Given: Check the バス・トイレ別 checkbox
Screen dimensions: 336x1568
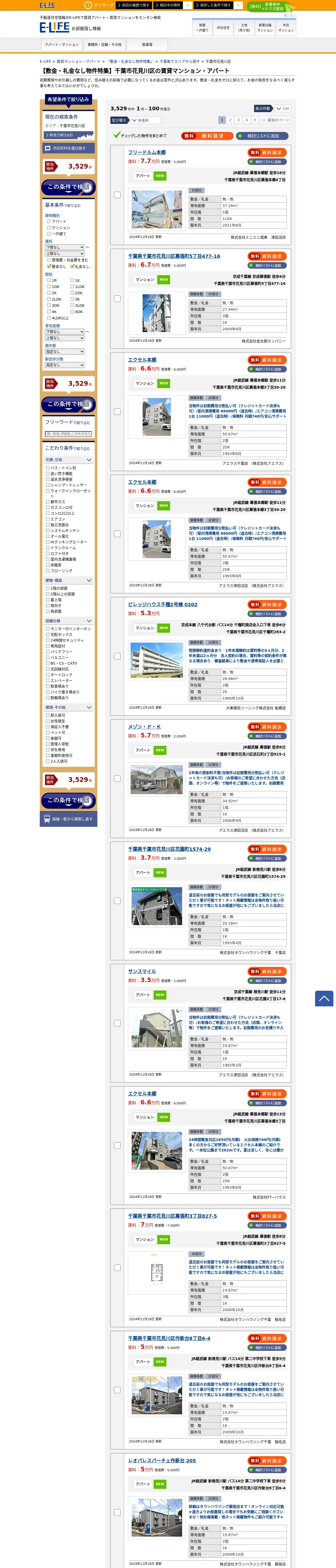Looking at the screenshot, I should tap(48, 468).
